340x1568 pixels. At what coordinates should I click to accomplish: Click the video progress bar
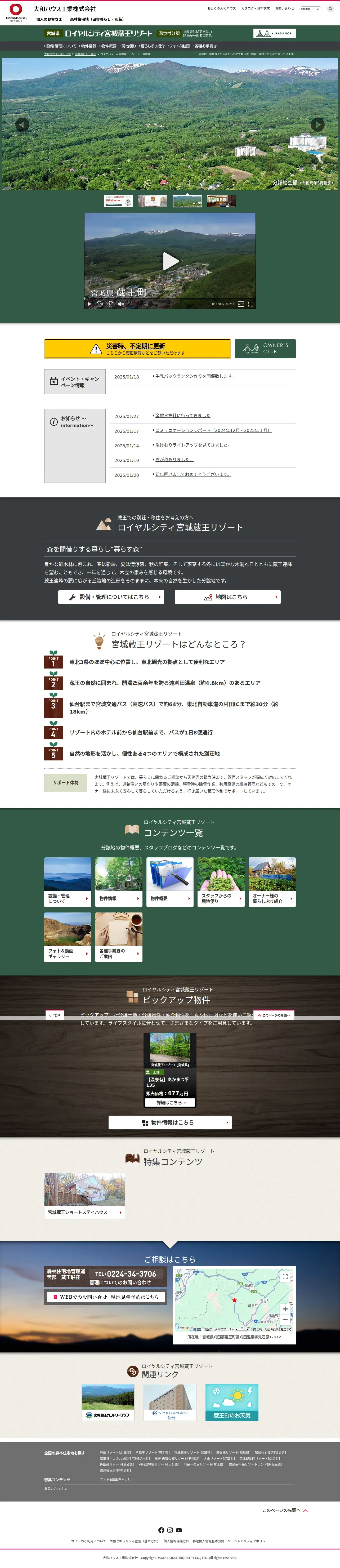coord(170,298)
